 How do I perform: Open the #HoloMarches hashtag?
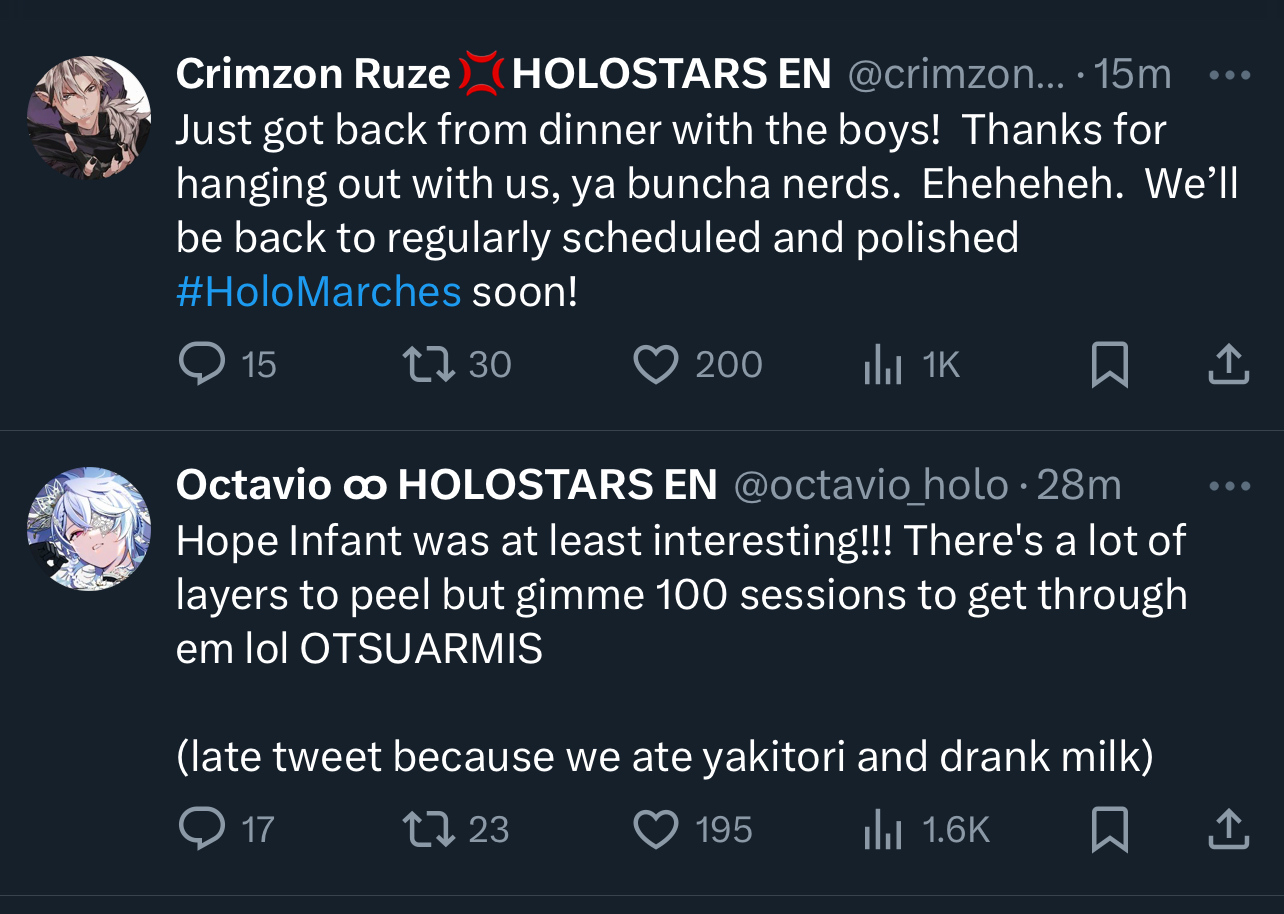pyautogui.click(x=318, y=293)
